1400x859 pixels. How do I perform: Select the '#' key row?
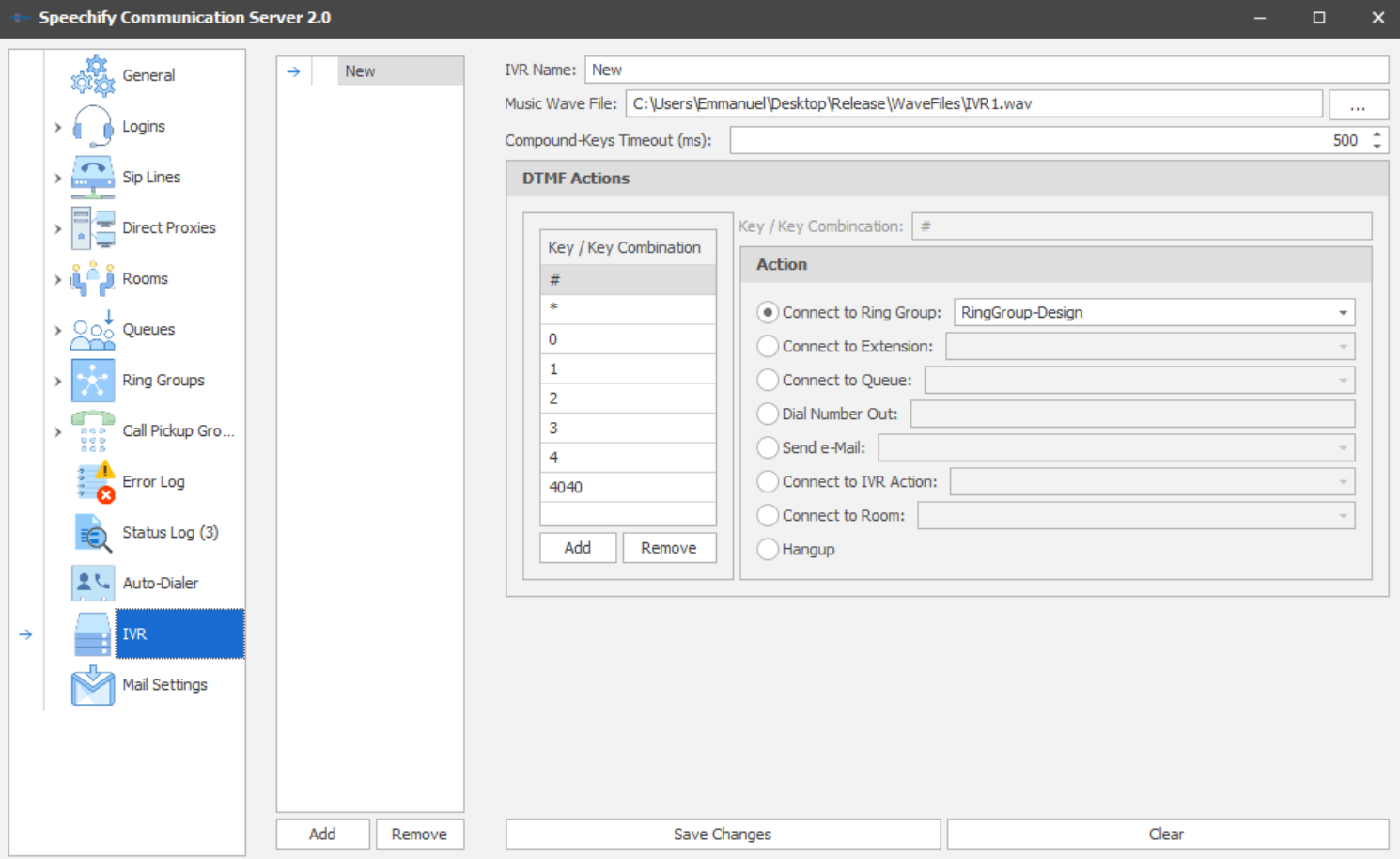tap(628, 279)
